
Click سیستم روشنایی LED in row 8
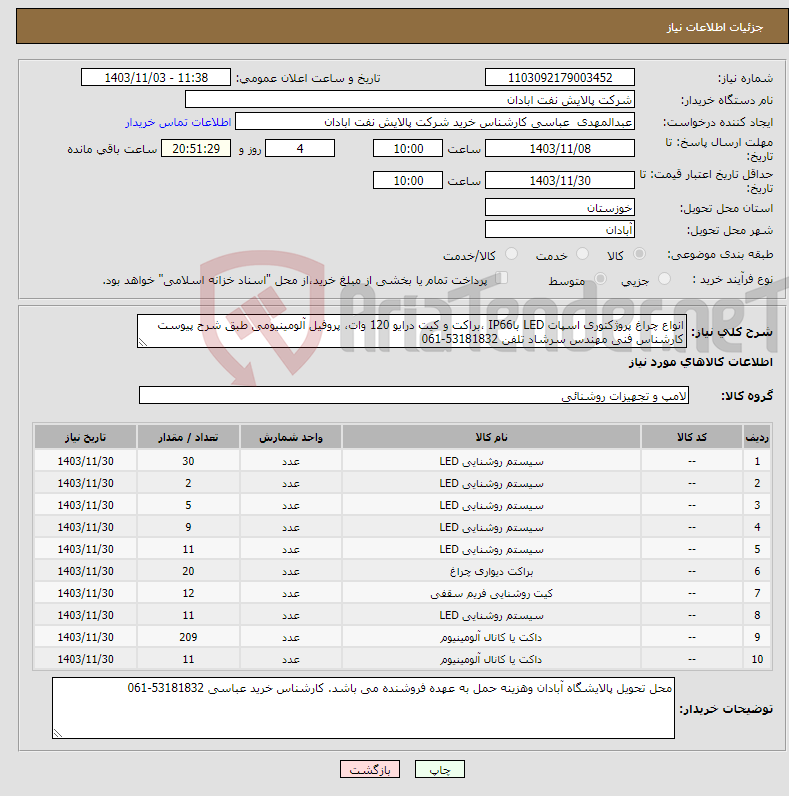tap(491, 615)
